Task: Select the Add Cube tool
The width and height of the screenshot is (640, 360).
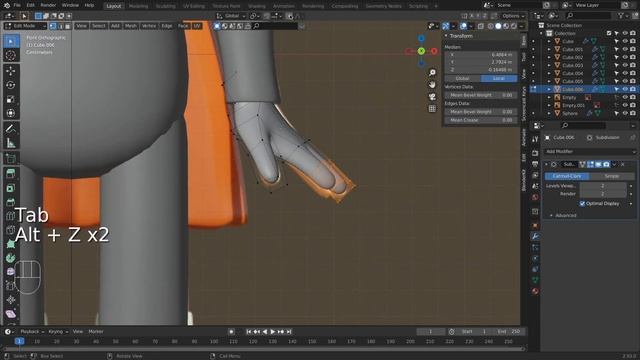Action: (x=11, y=158)
